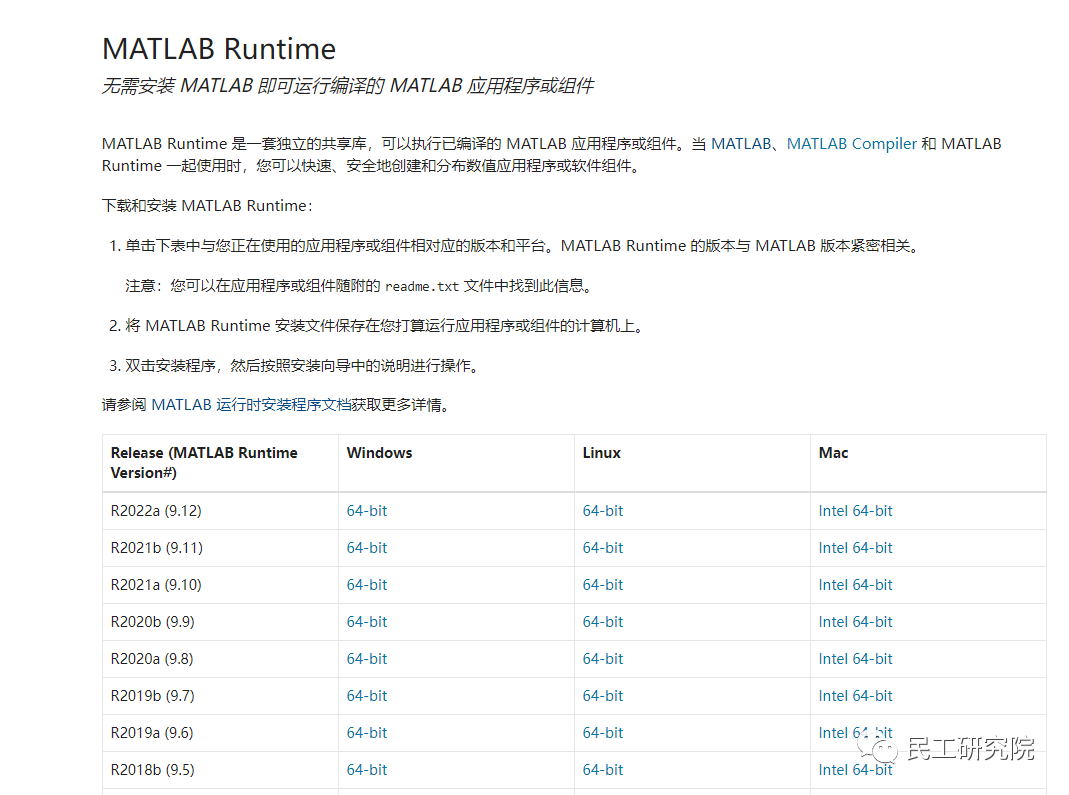Download R2021a Windows 64-bit runtime
The image size is (1069, 795).
pyautogui.click(x=367, y=584)
